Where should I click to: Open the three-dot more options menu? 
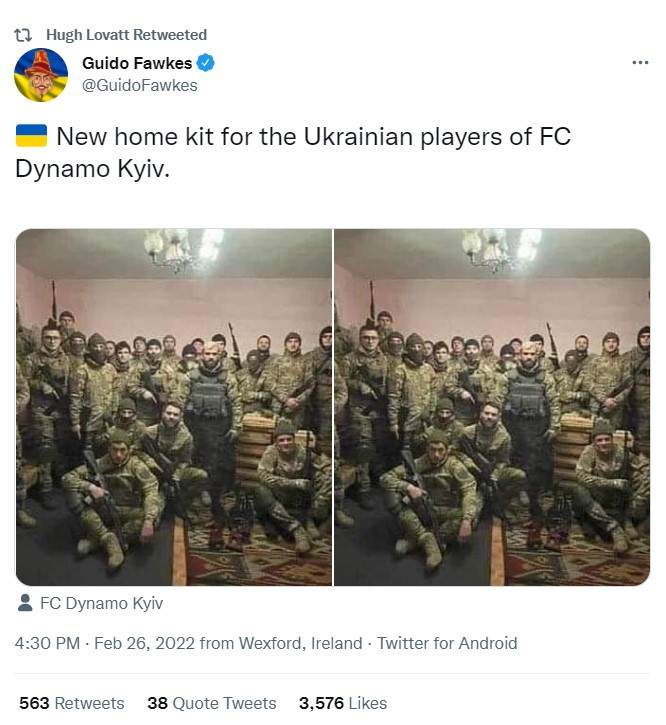click(x=640, y=62)
